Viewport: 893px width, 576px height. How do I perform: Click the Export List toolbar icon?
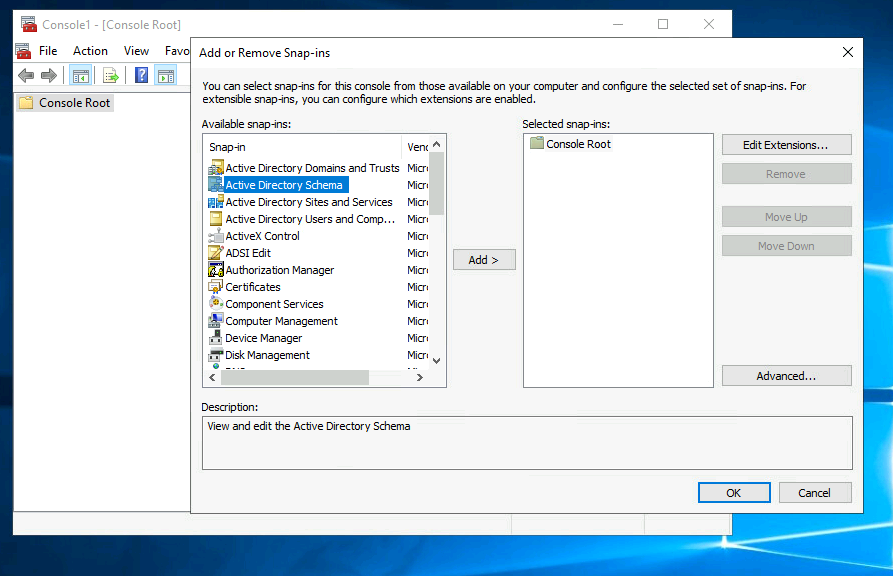(110, 75)
